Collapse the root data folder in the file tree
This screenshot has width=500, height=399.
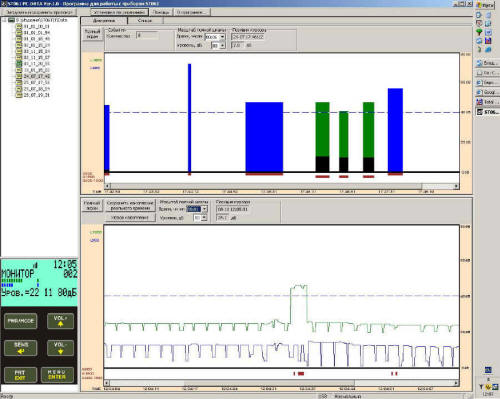coord(5,20)
